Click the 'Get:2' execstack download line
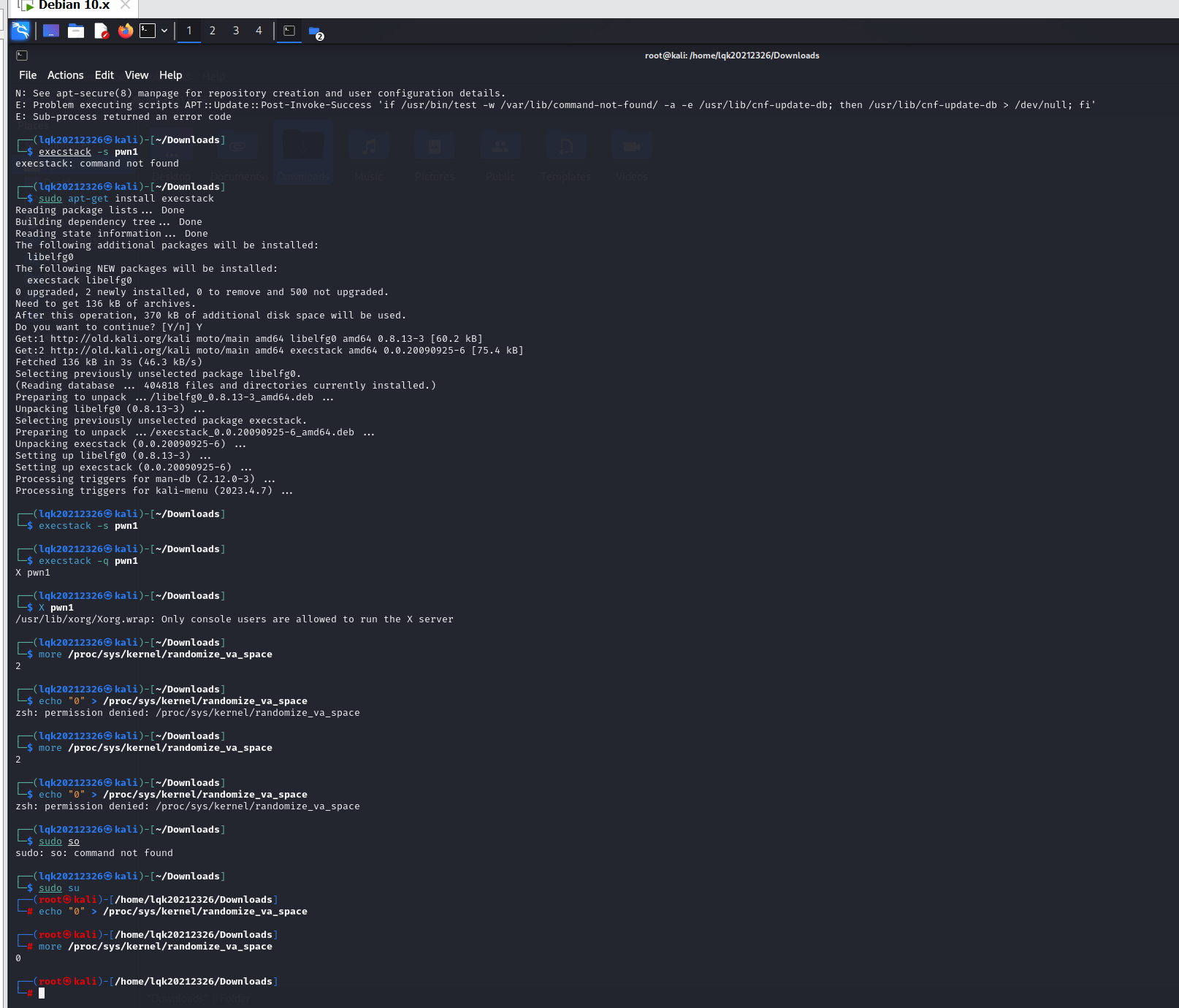The height and width of the screenshot is (1008, 1179). (270, 351)
